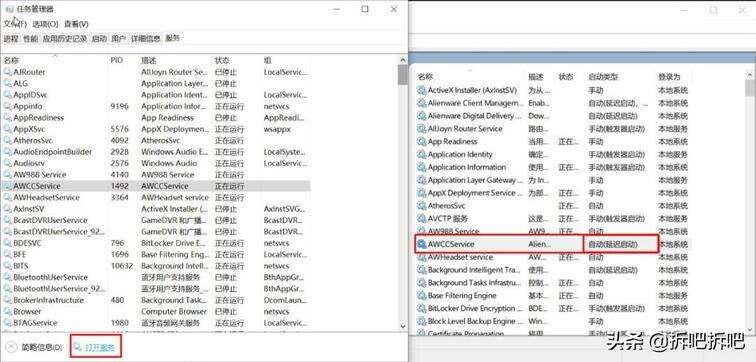Select the AWHeadsetService row in Task Manager
Viewport: 756px width, 362px height.
coord(155,198)
